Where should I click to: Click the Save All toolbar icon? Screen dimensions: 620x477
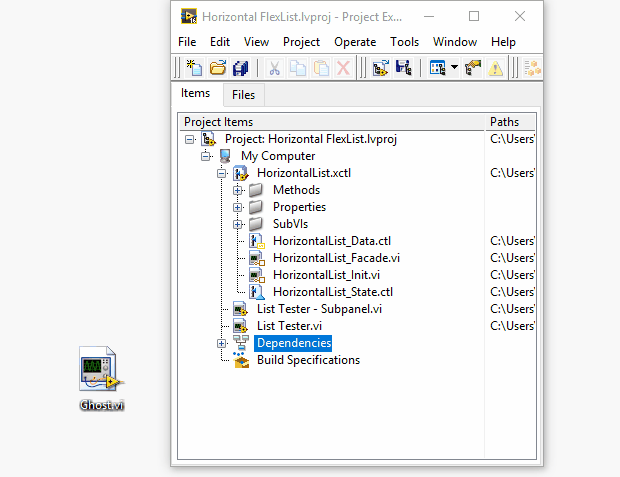click(240, 68)
